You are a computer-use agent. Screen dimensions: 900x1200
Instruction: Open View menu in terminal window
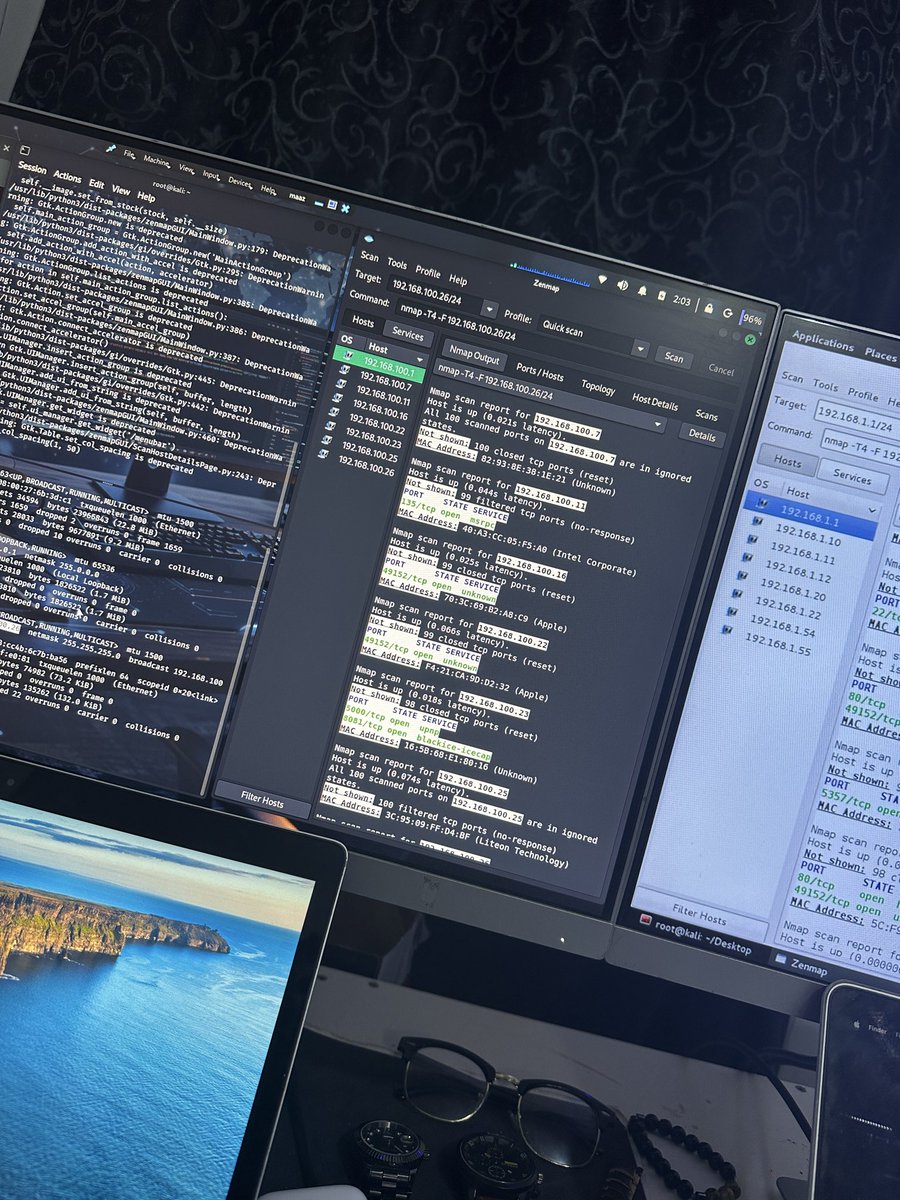[x=121, y=189]
